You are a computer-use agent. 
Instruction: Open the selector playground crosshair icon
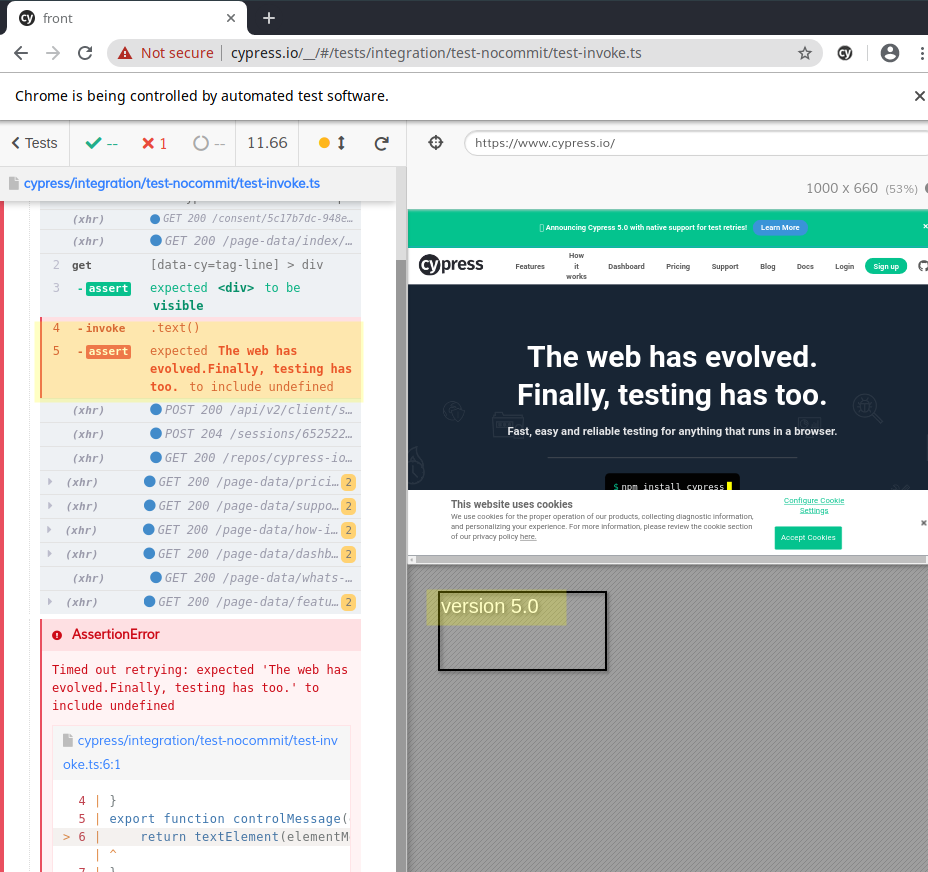[436, 143]
